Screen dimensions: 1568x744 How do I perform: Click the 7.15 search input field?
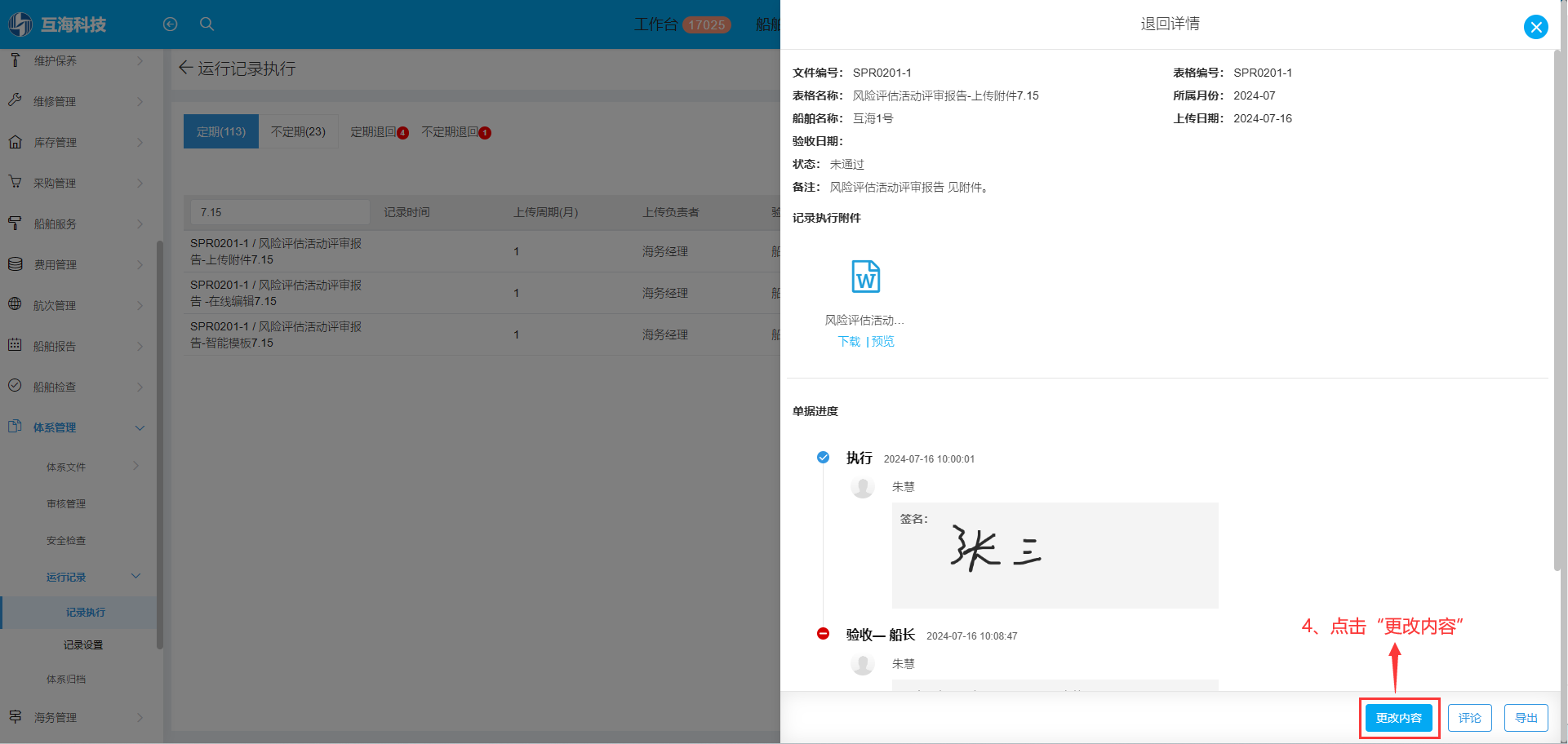tap(280, 212)
